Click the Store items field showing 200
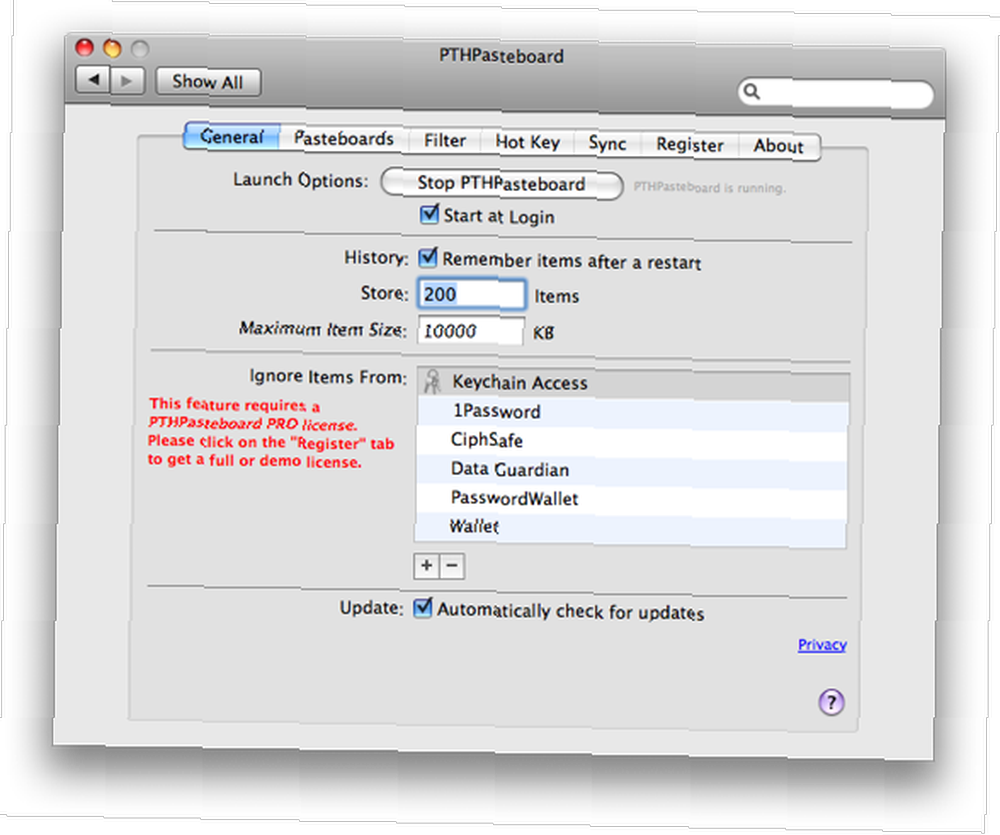Image resolution: width=1000 pixels, height=835 pixels. (x=471, y=294)
